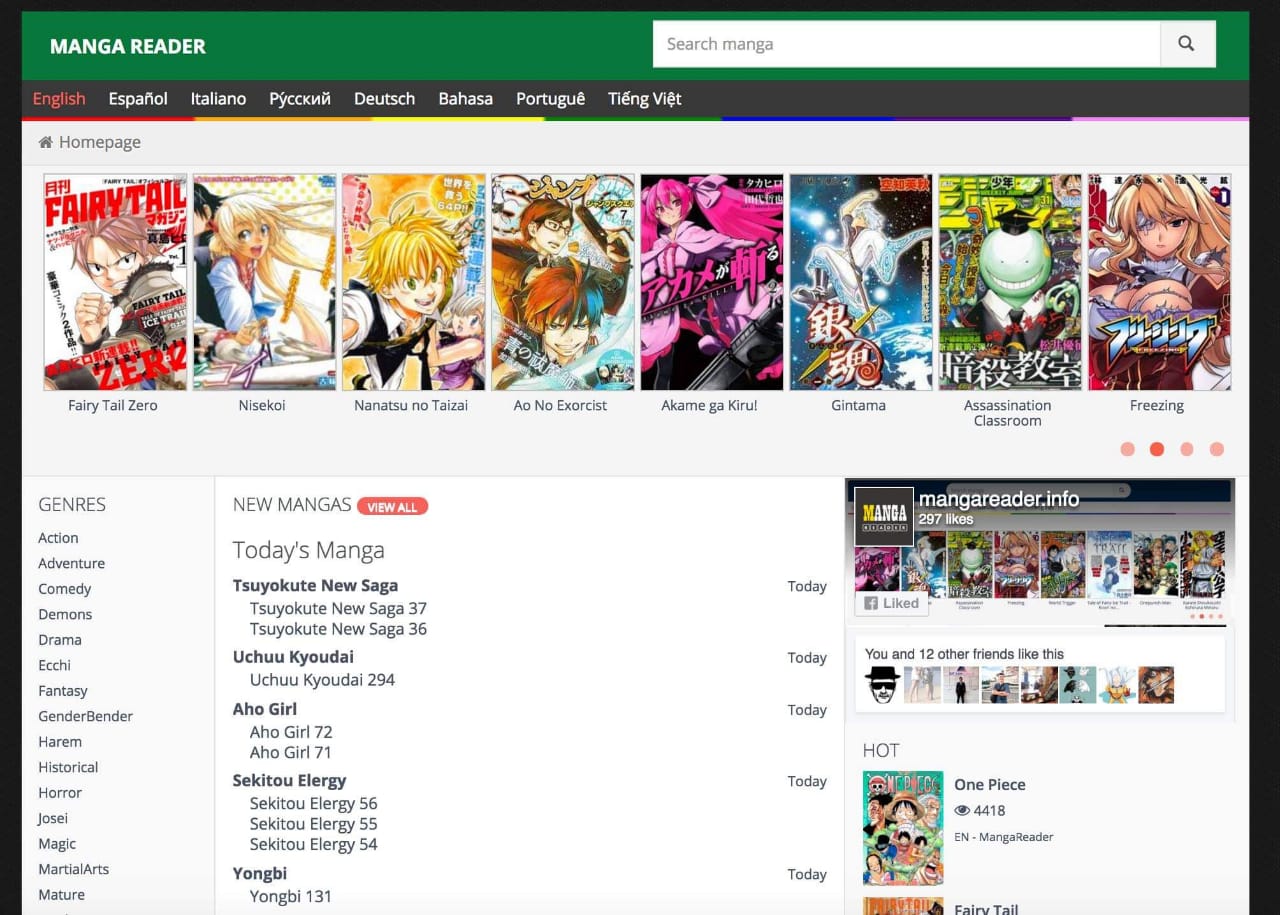Open the Josei genre
This screenshot has height=915, width=1280.
coord(53,818)
